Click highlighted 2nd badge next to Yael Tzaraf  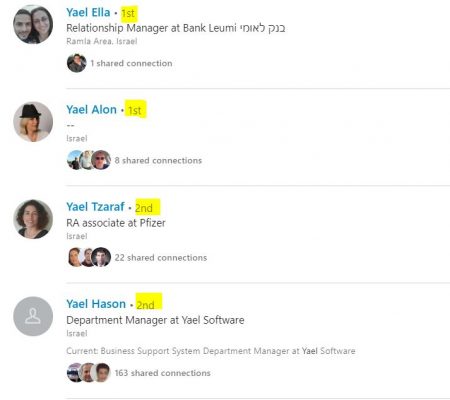tap(147, 207)
